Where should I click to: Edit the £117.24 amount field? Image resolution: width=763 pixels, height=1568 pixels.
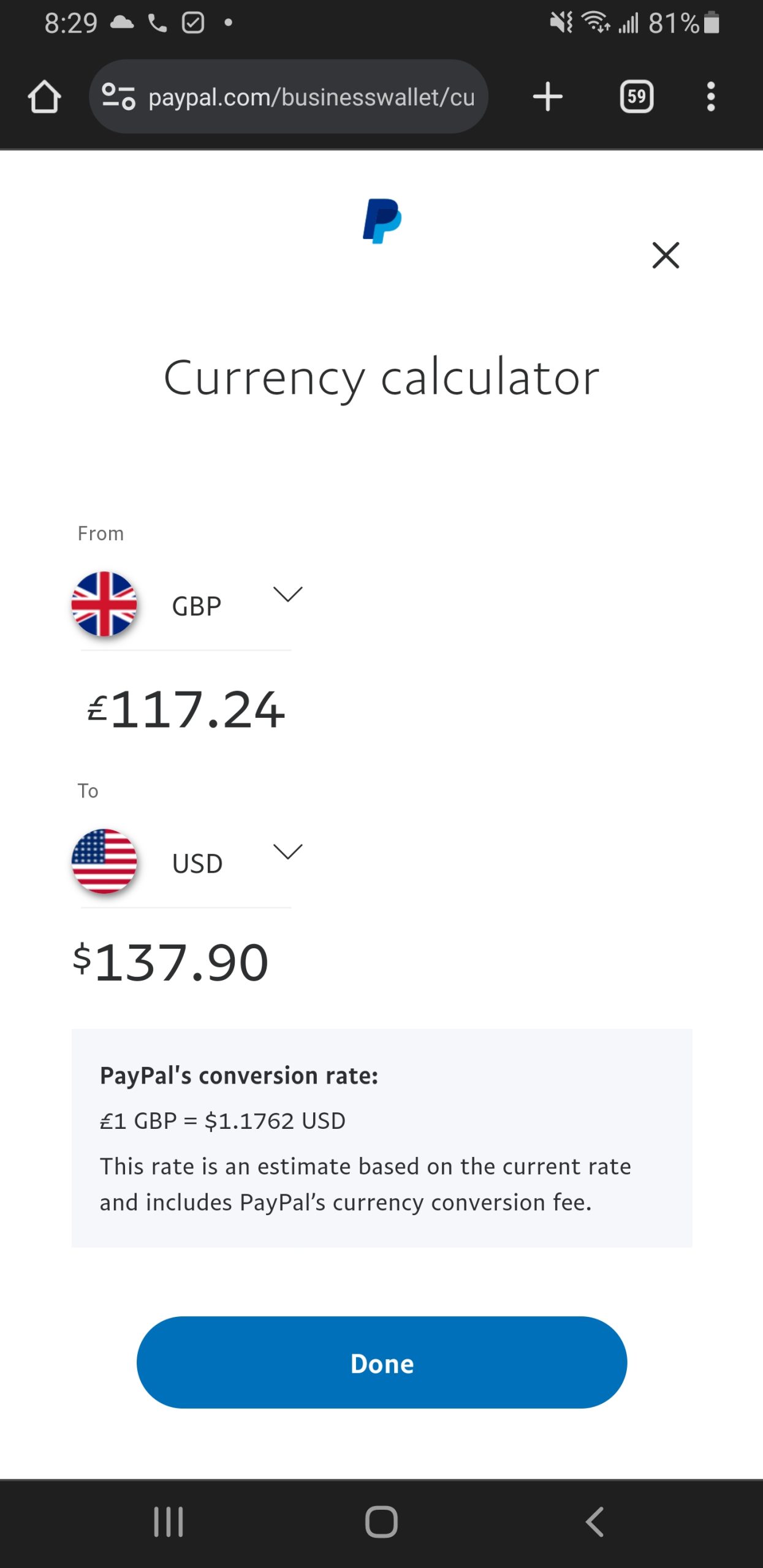(x=197, y=709)
